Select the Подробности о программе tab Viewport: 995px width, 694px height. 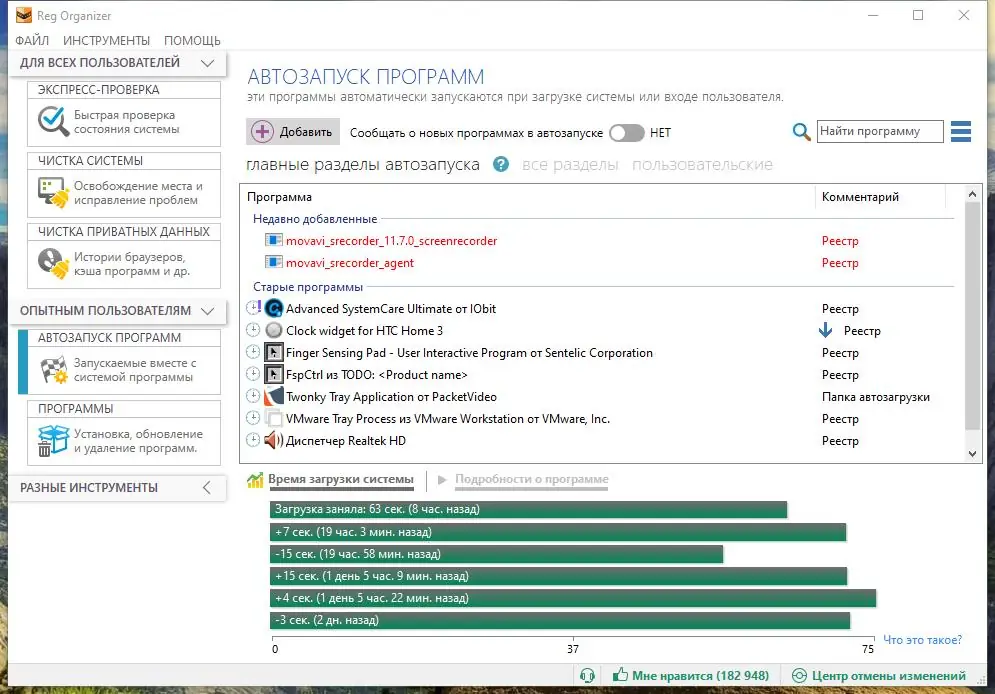(532, 480)
